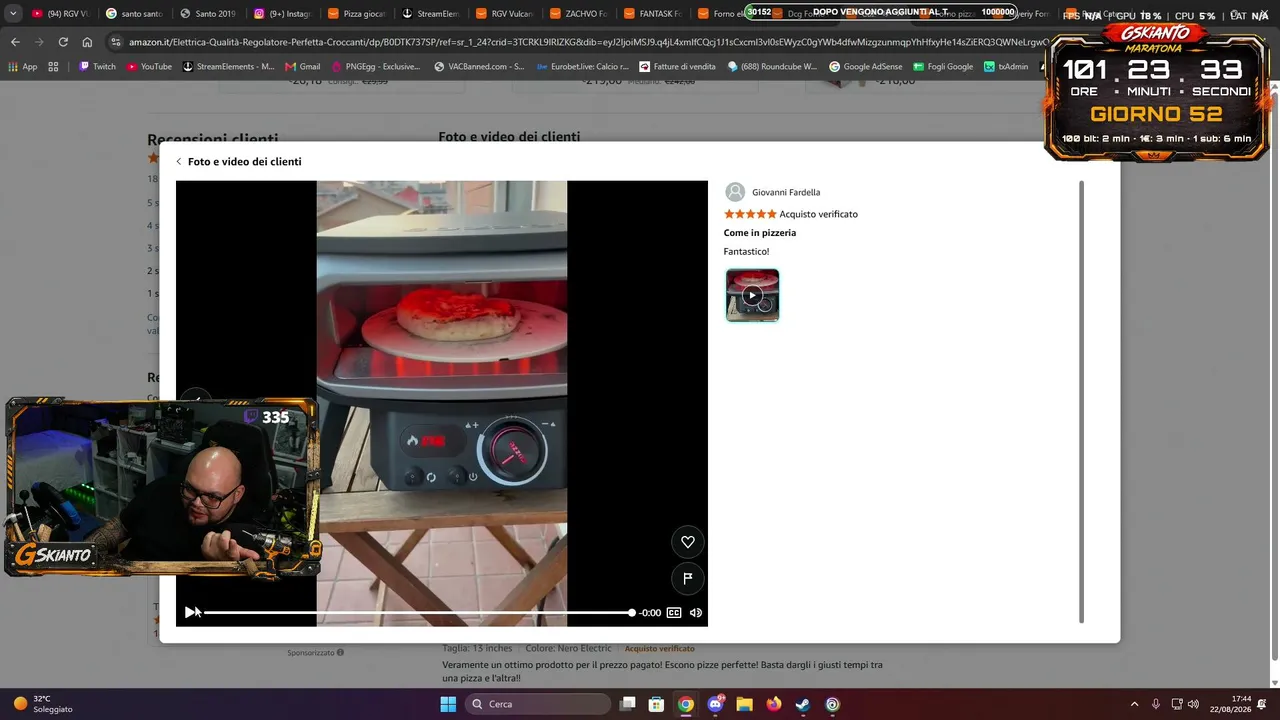Viewport: 1280px width, 720px height.
Task: Switch to the '(9+) Instagram' tab
Action: (282, 14)
